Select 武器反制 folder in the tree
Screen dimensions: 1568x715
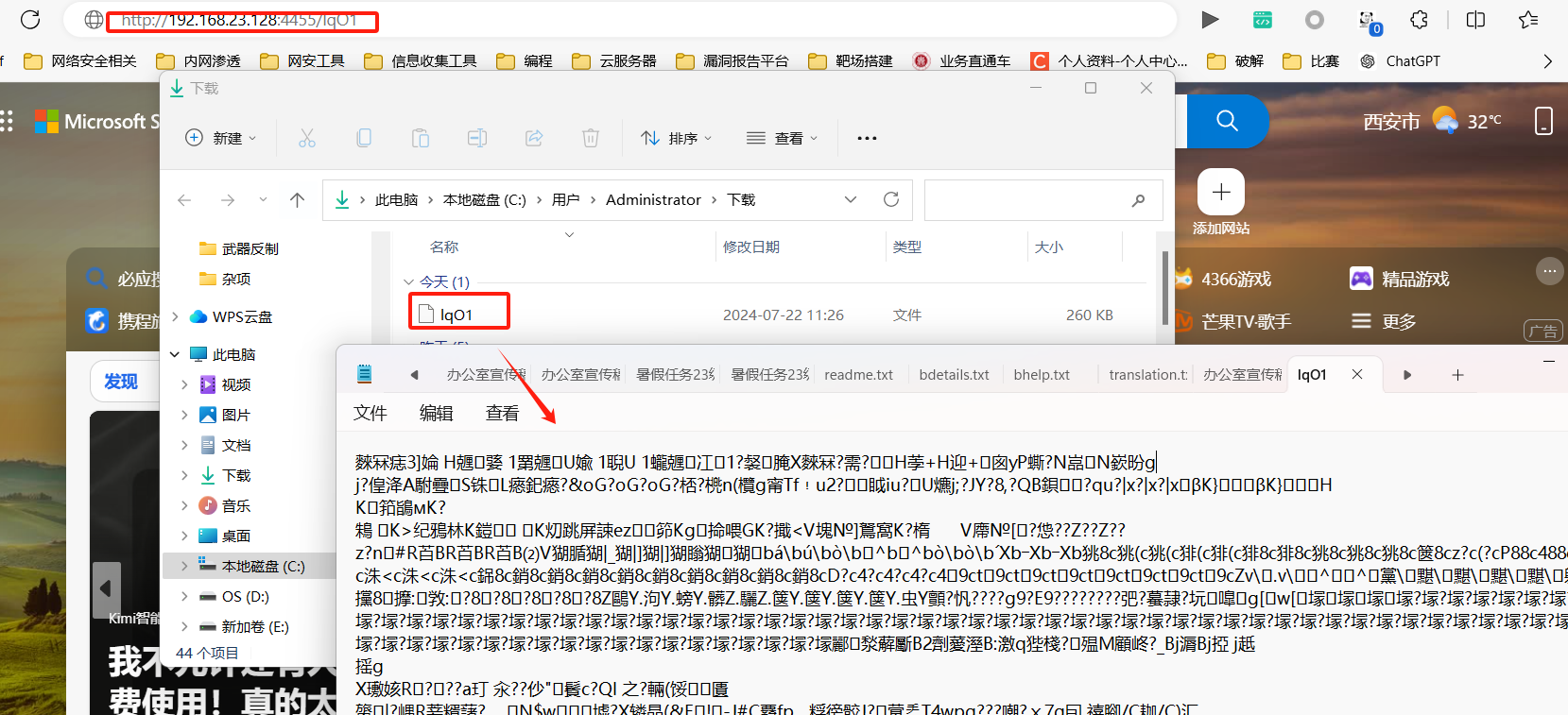tap(251, 248)
